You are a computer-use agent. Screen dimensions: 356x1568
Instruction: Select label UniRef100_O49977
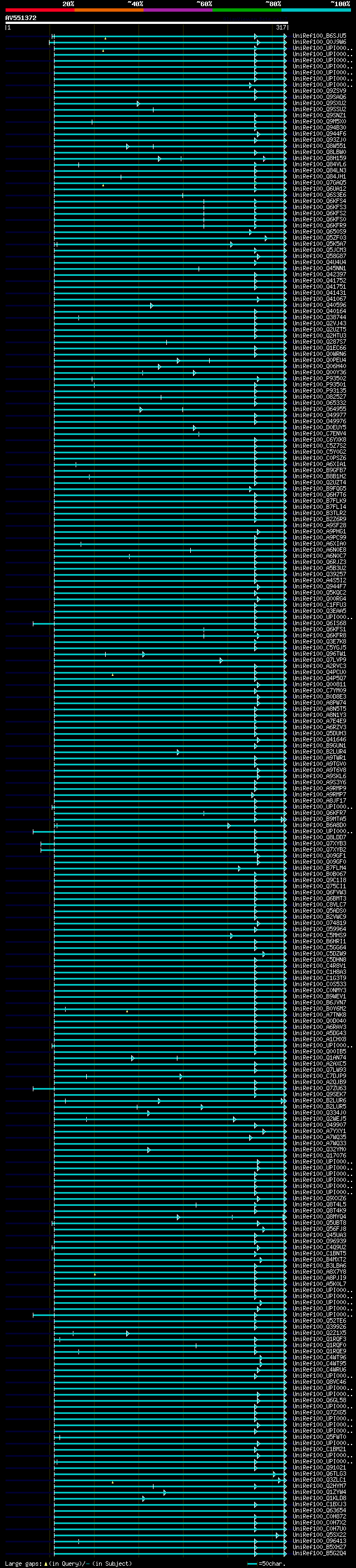pyautogui.click(x=319, y=415)
